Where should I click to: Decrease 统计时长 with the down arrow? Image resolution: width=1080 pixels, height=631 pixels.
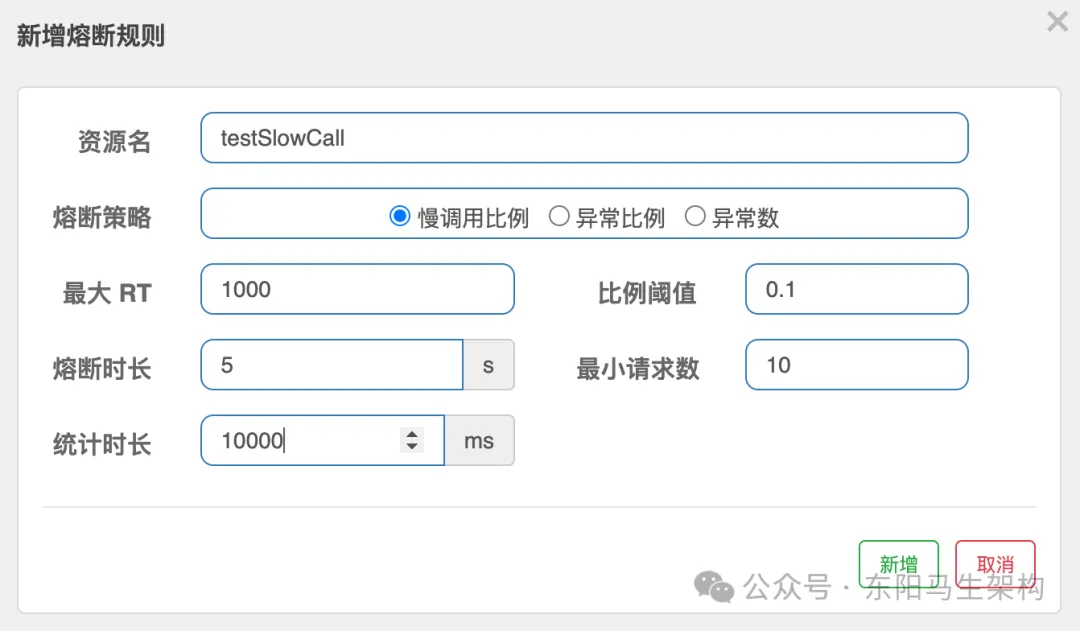coord(411,447)
